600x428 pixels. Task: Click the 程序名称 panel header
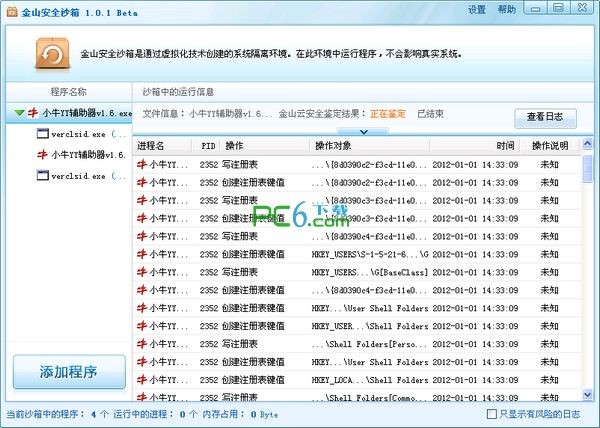(68, 92)
